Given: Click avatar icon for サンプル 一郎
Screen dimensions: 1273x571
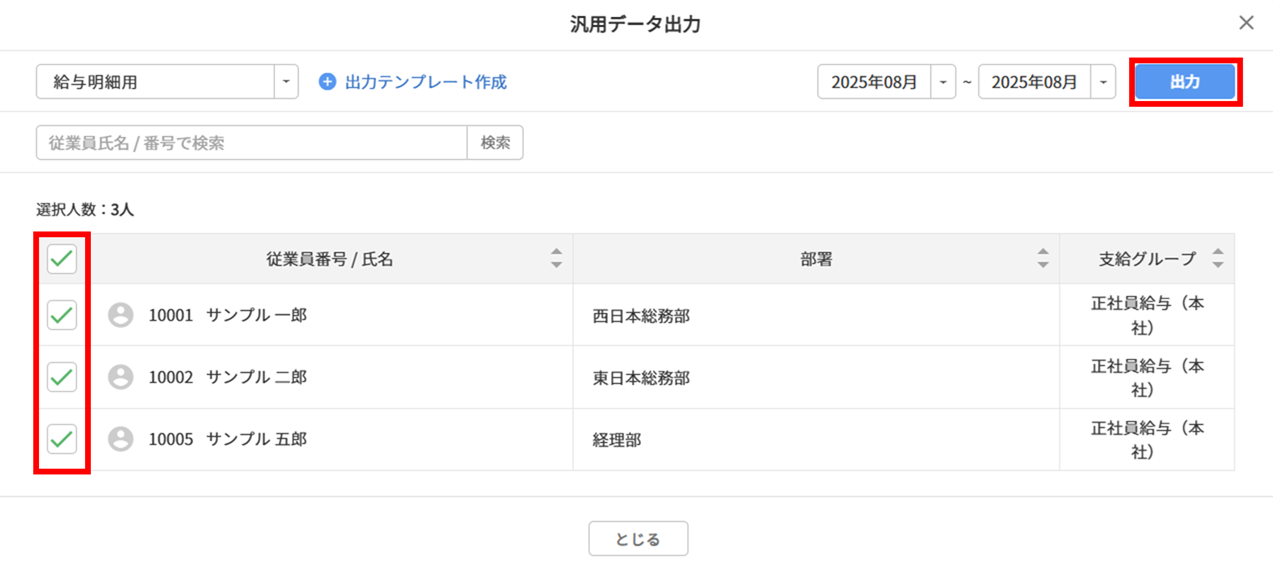Looking at the screenshot, I should tap(121, 315).
